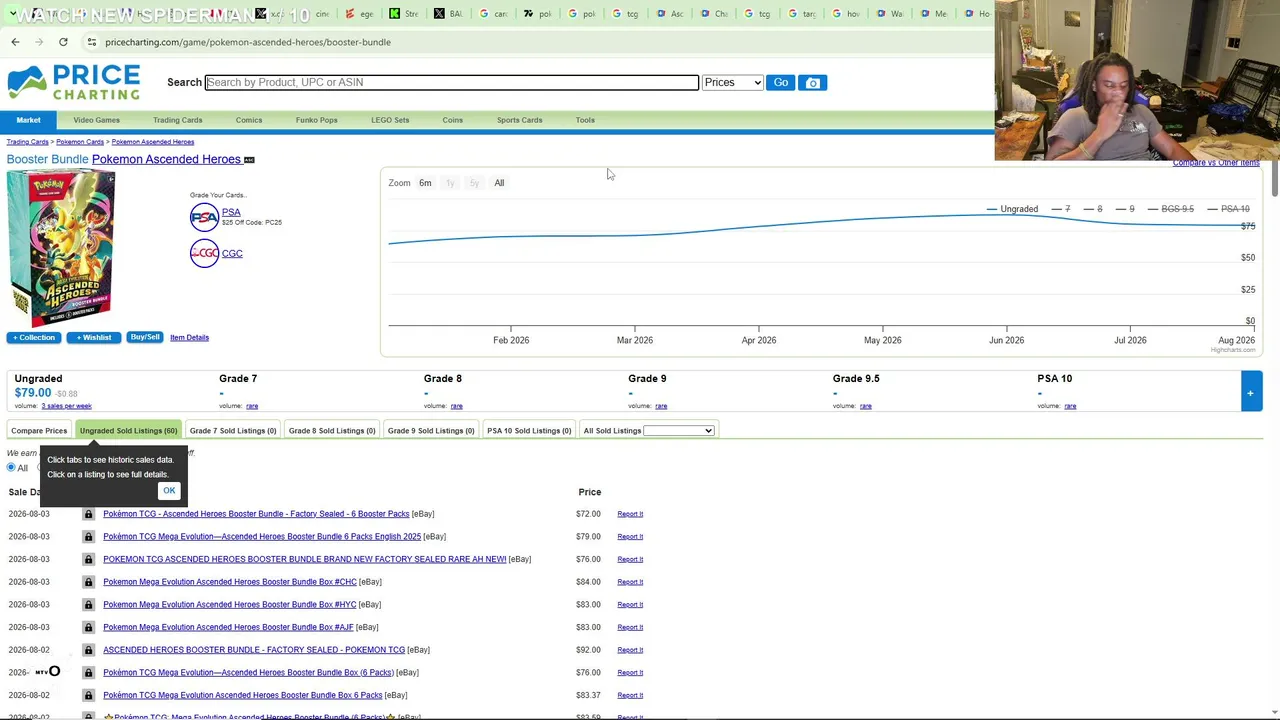Open the Video Games menu
The height and width of the screenshot is (720, 1280).
click(x=96, y=120)
